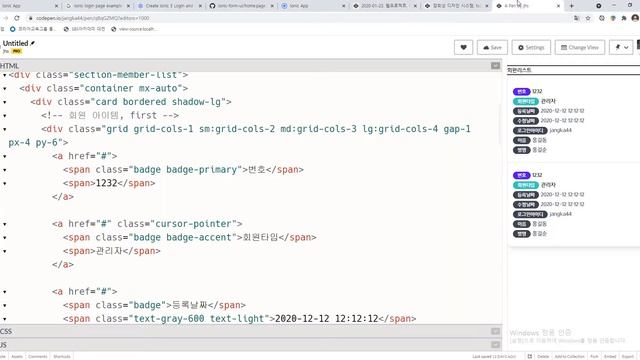Click the purple badge in first preview card
This screenshot has height=360, width=640.
click(521, 91)
